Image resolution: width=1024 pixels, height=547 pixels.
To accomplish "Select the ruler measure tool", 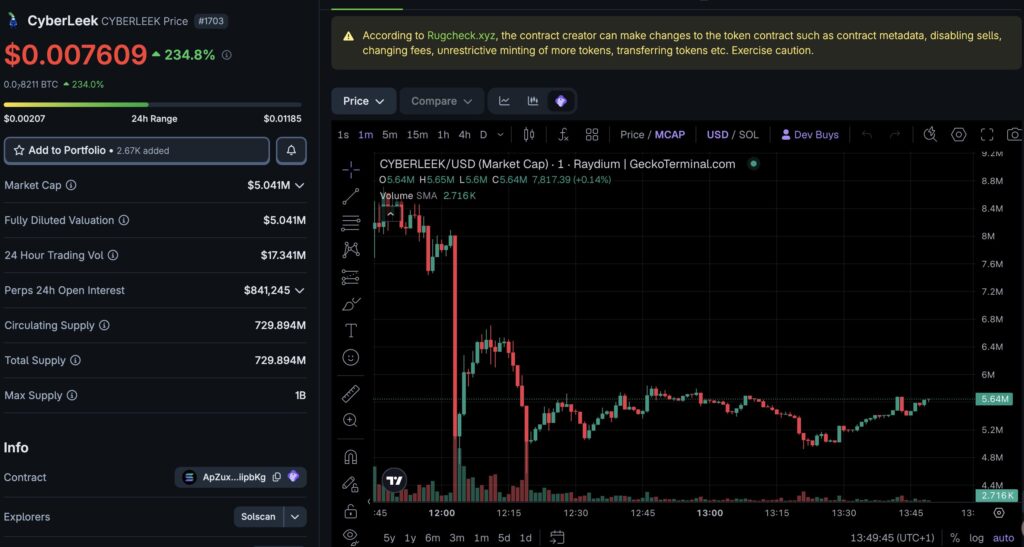I will click(x=351, y=394).
